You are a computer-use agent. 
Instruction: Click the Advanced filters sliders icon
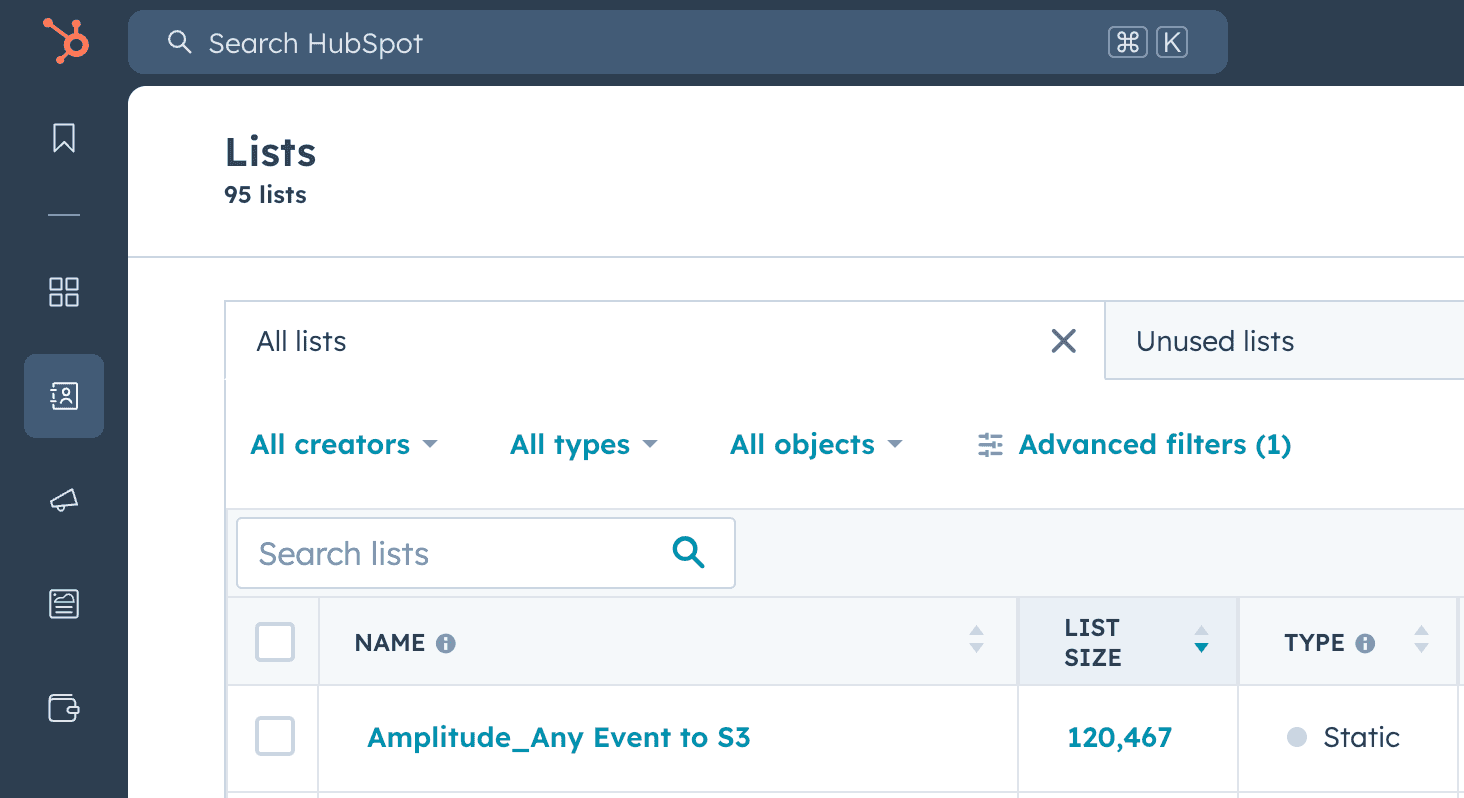pyautogui.click(x=989, y=444)
